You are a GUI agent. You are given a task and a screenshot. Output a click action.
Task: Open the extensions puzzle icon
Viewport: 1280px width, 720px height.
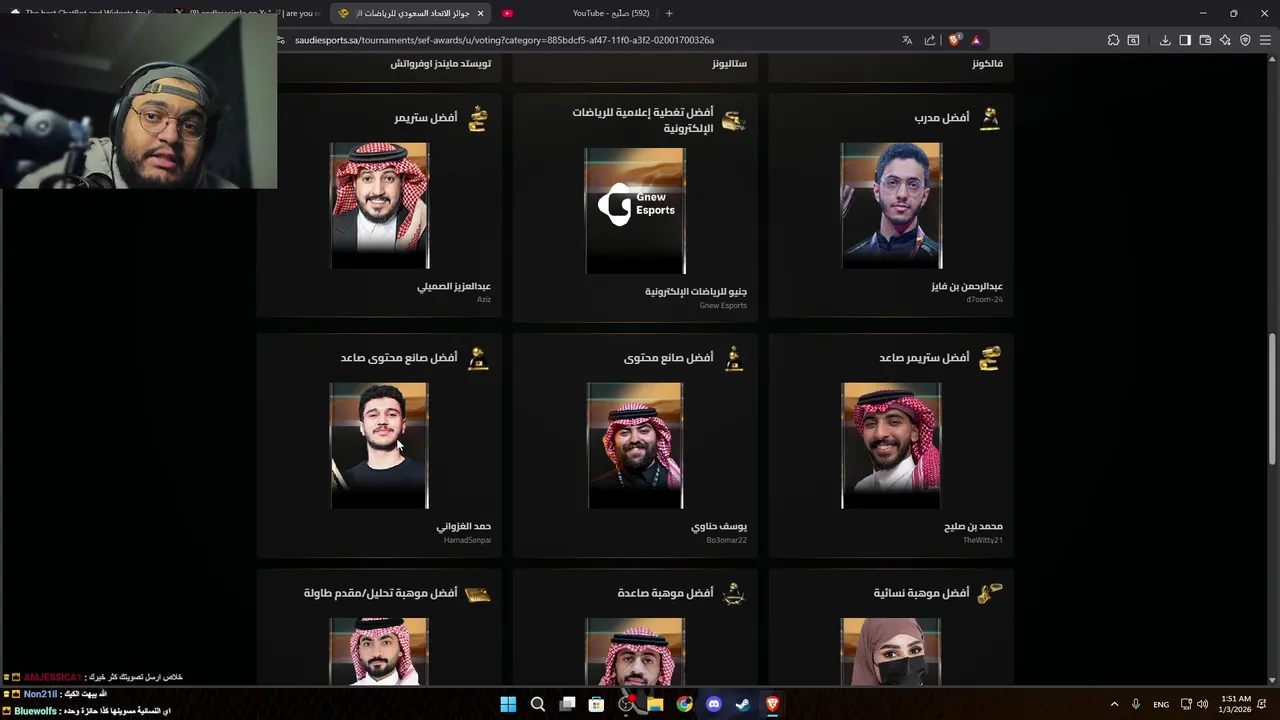click(1113, 40)
